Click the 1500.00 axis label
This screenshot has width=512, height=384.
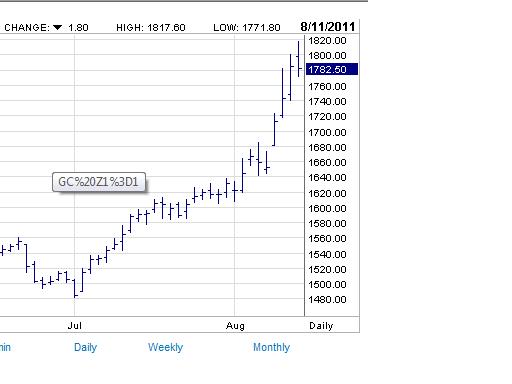click(x=327, y=285)
